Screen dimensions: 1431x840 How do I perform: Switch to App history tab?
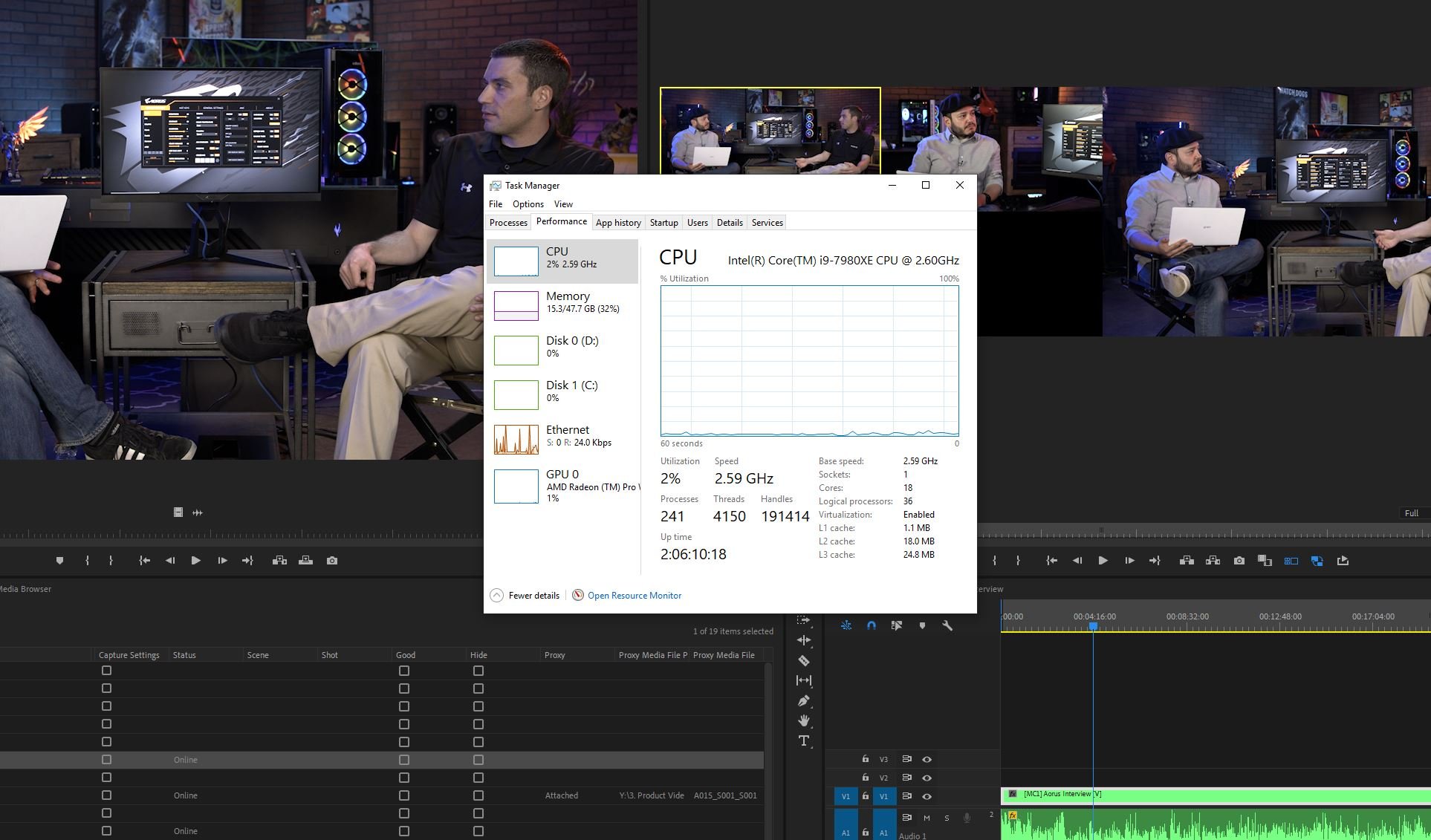pyautogui.click(x=618, y=223)
